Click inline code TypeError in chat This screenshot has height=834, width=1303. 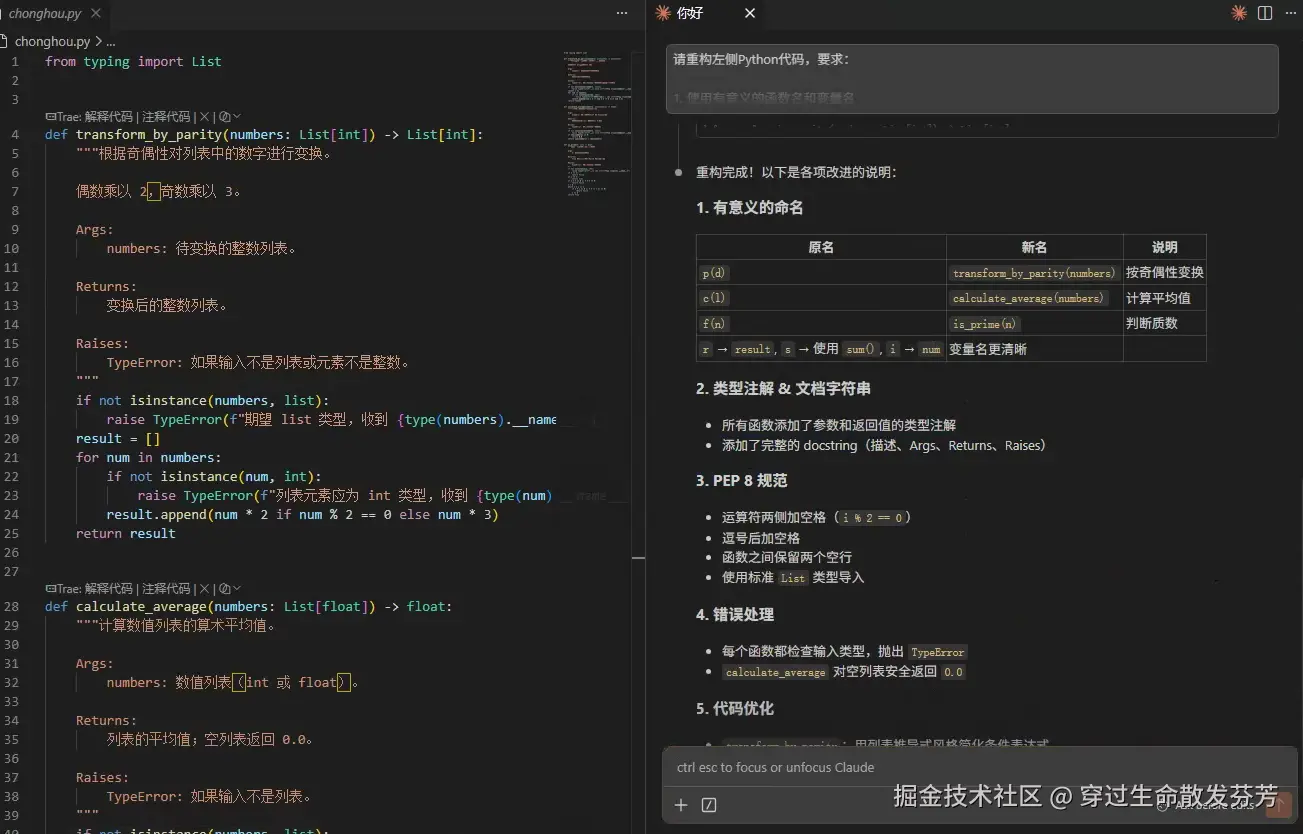coord(937,652)
